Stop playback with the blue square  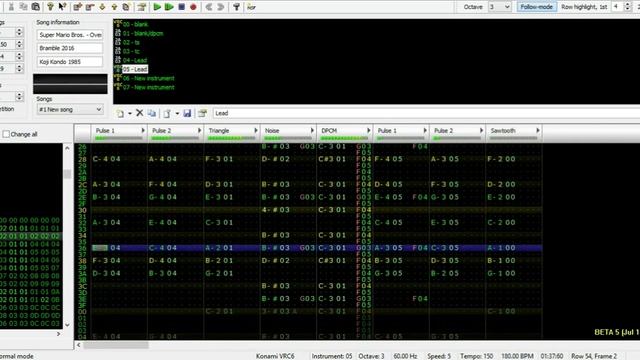(x=182, y=7)
